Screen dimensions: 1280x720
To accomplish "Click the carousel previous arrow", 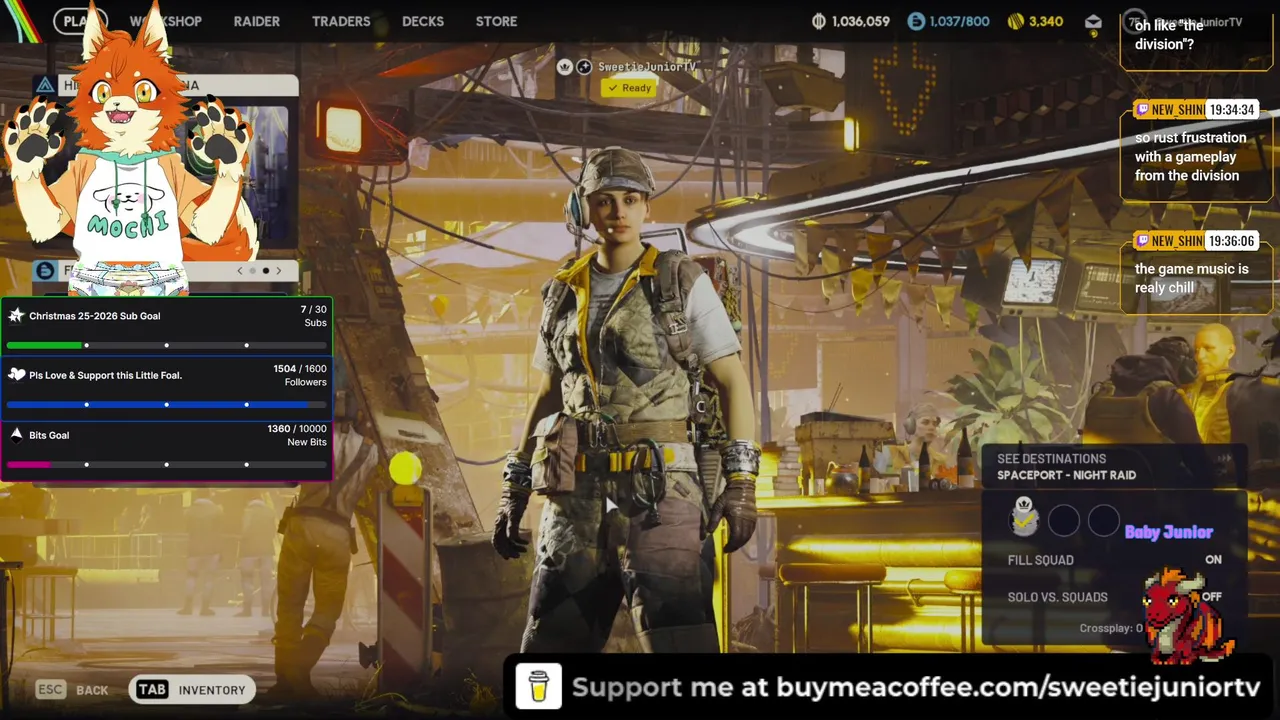I will [x=240, y=270].
